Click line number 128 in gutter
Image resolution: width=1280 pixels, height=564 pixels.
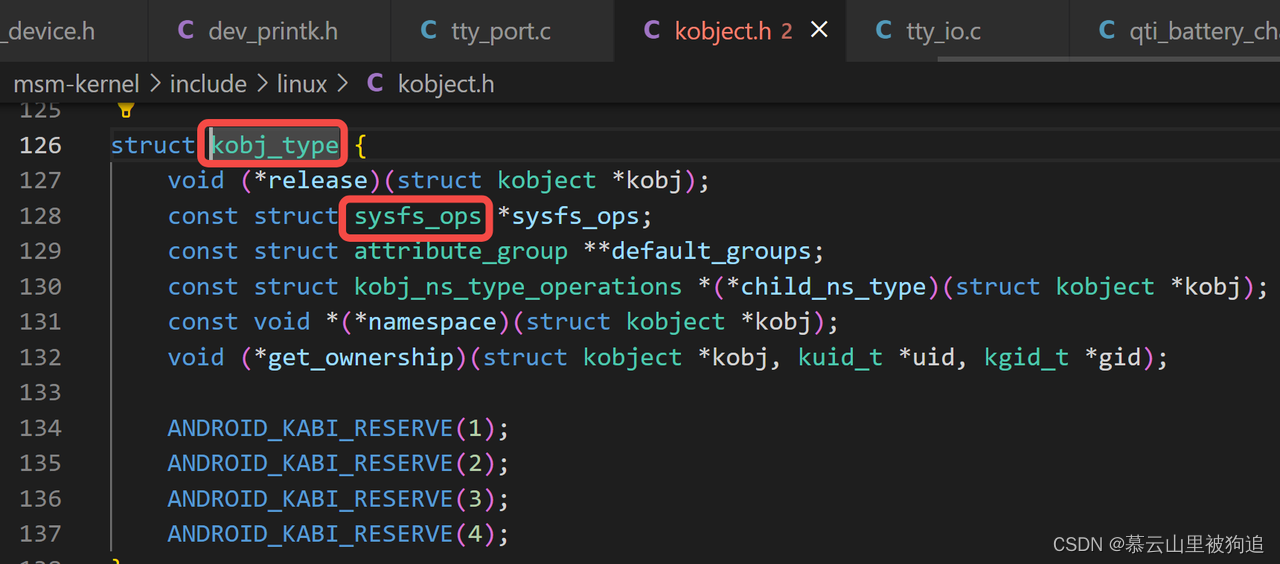point(41,216)
